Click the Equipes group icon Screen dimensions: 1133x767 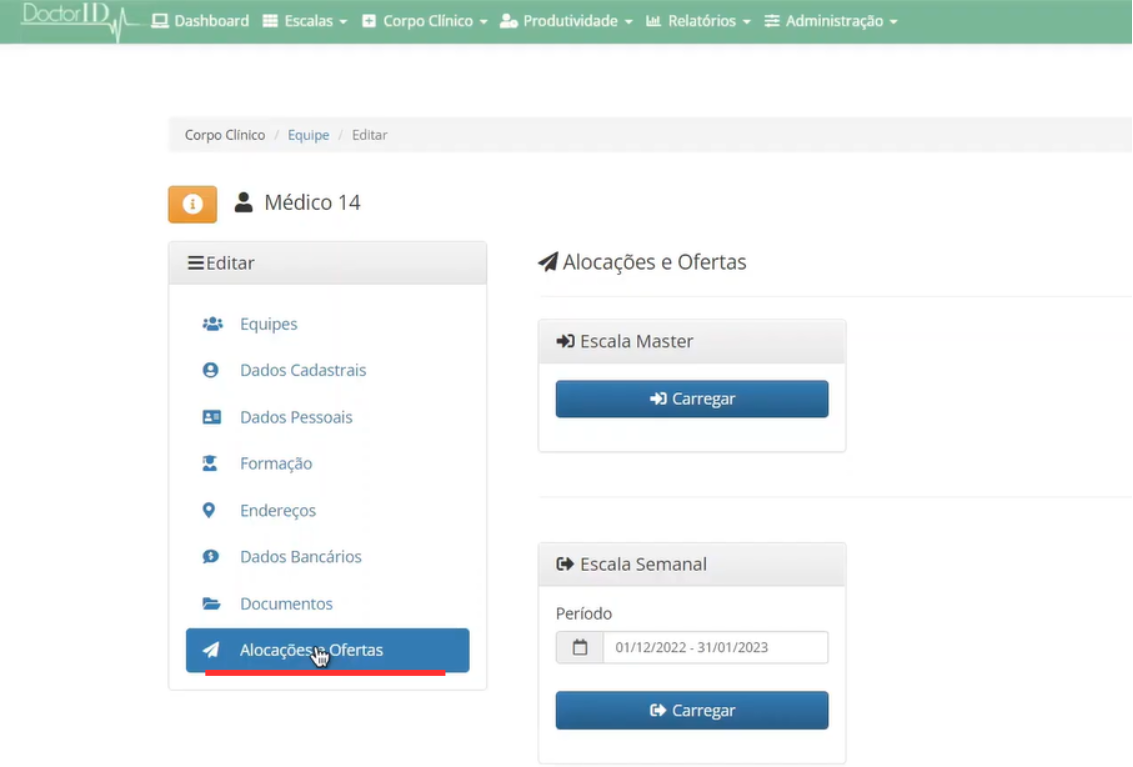click(211, 324)
